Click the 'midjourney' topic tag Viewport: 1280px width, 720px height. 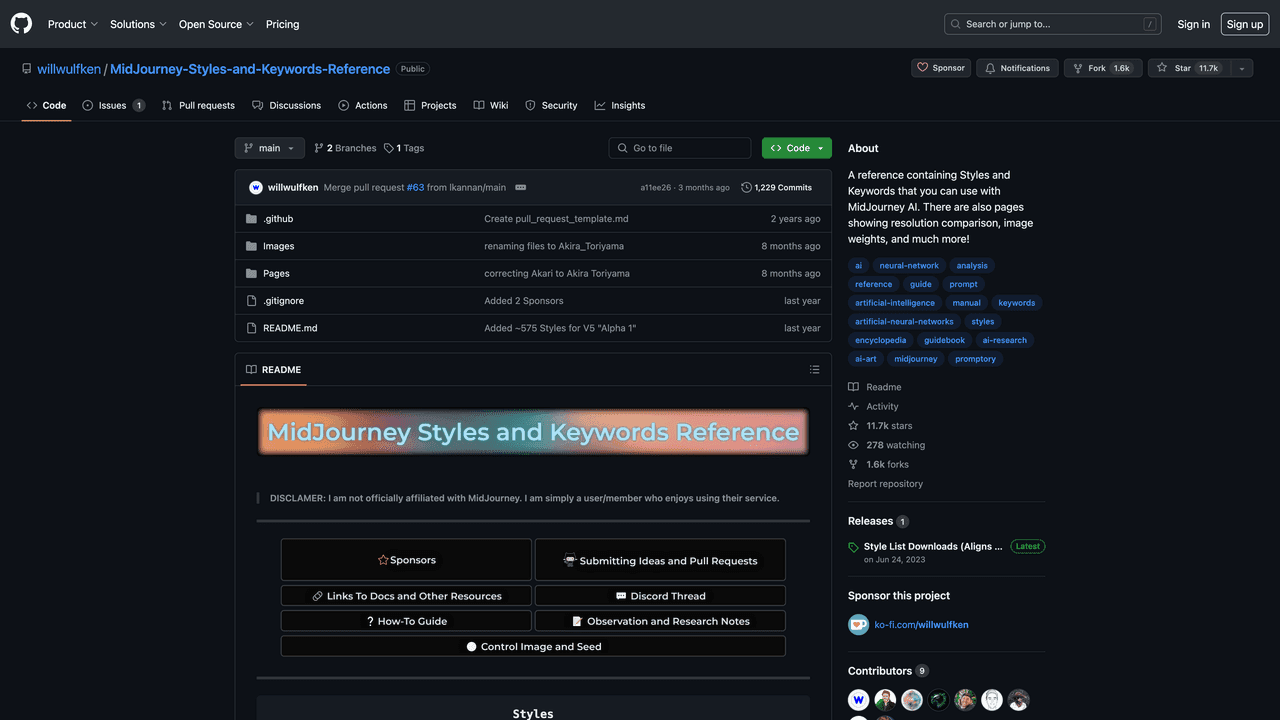point(916,359)
